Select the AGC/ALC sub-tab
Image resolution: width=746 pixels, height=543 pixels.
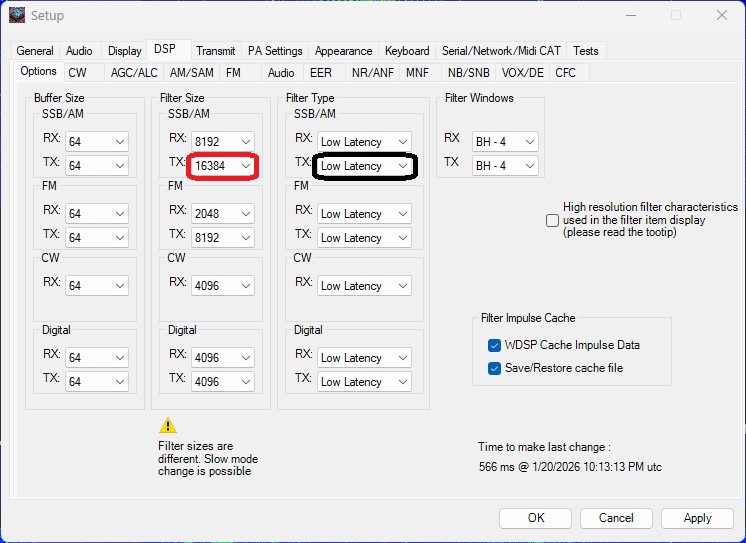pos(134,72)
